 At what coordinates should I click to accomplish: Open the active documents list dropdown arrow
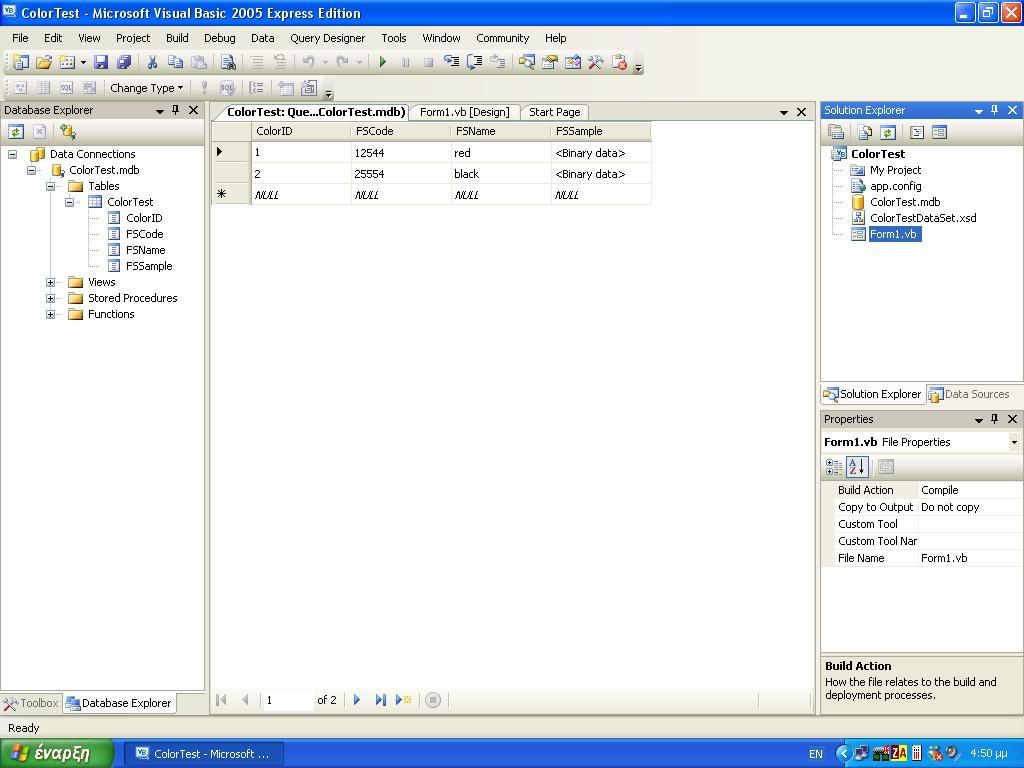[784, 112]
